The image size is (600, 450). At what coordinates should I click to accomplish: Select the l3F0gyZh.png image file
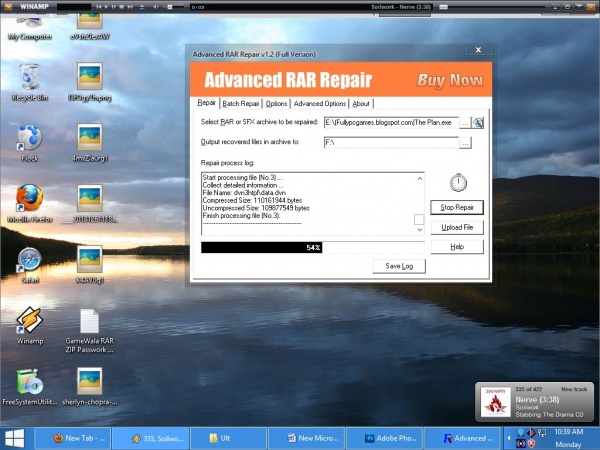click(x=90, y=82)
